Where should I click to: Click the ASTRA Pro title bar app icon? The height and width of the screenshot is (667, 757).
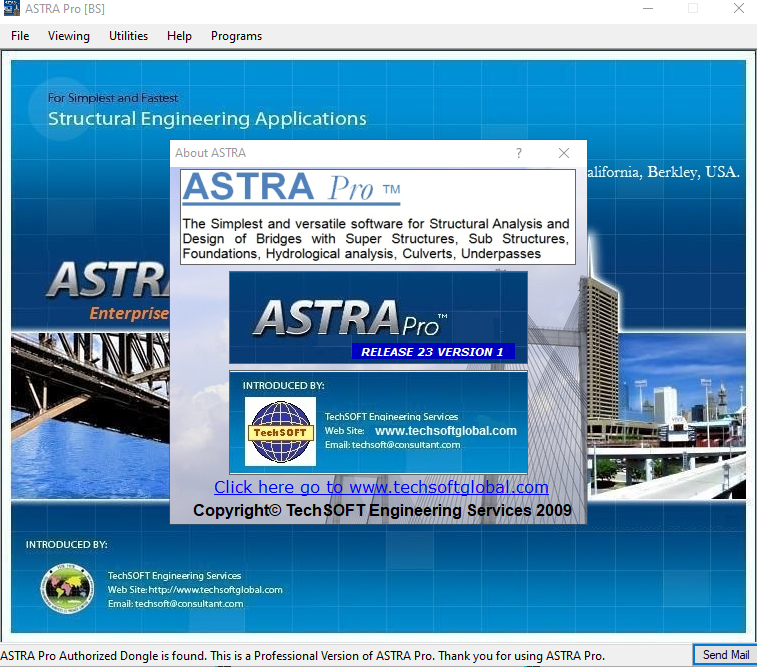pyautogui.click(x=11, y=9)
